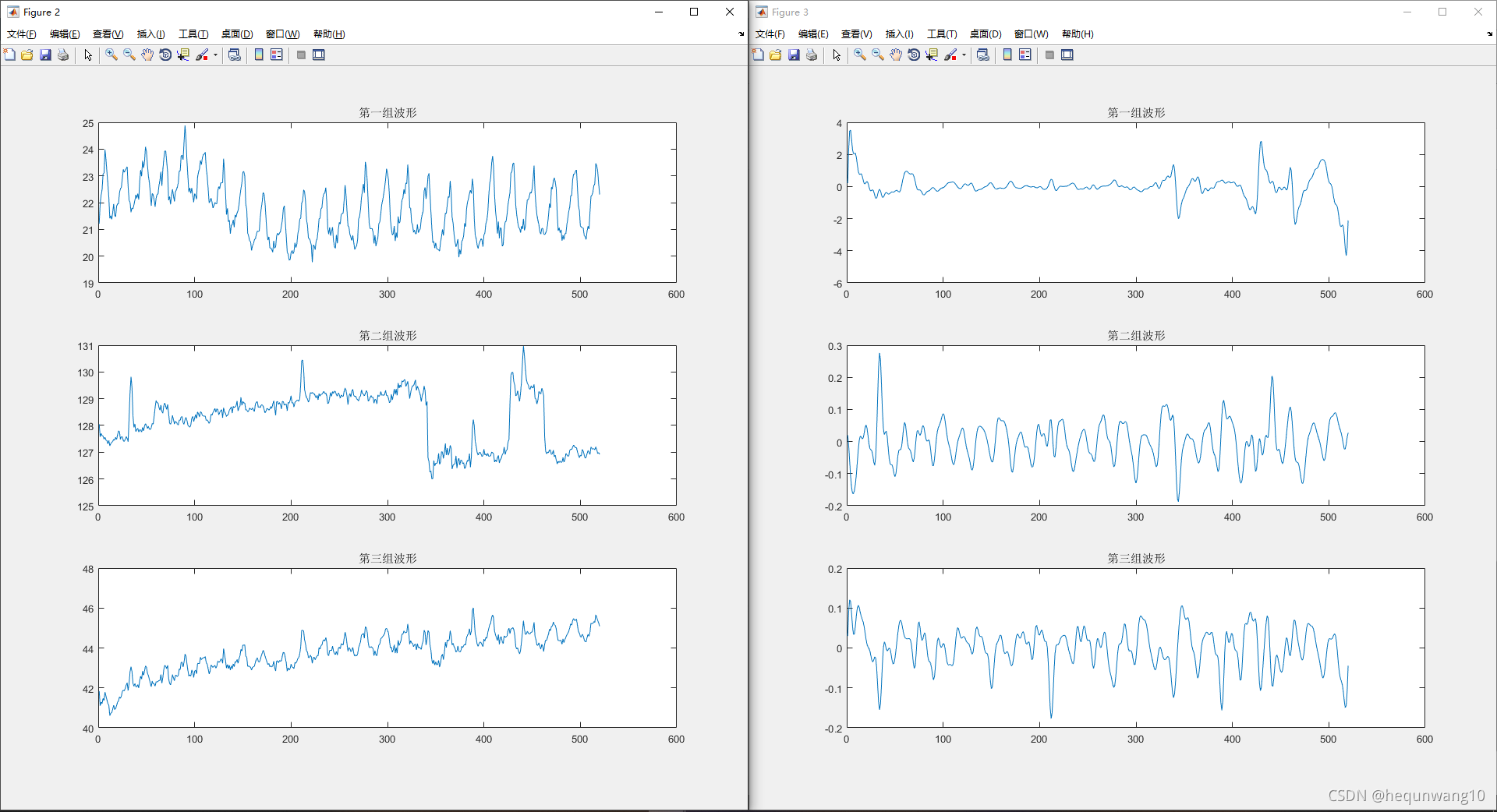
Task: Open 工具(T) menu in Figure 3
Action: 942,34
